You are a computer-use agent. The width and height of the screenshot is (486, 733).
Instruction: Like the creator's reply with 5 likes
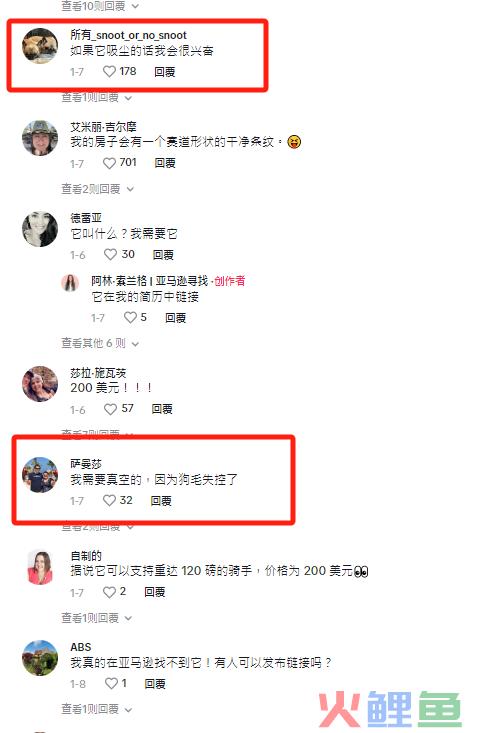coord(130,317)
